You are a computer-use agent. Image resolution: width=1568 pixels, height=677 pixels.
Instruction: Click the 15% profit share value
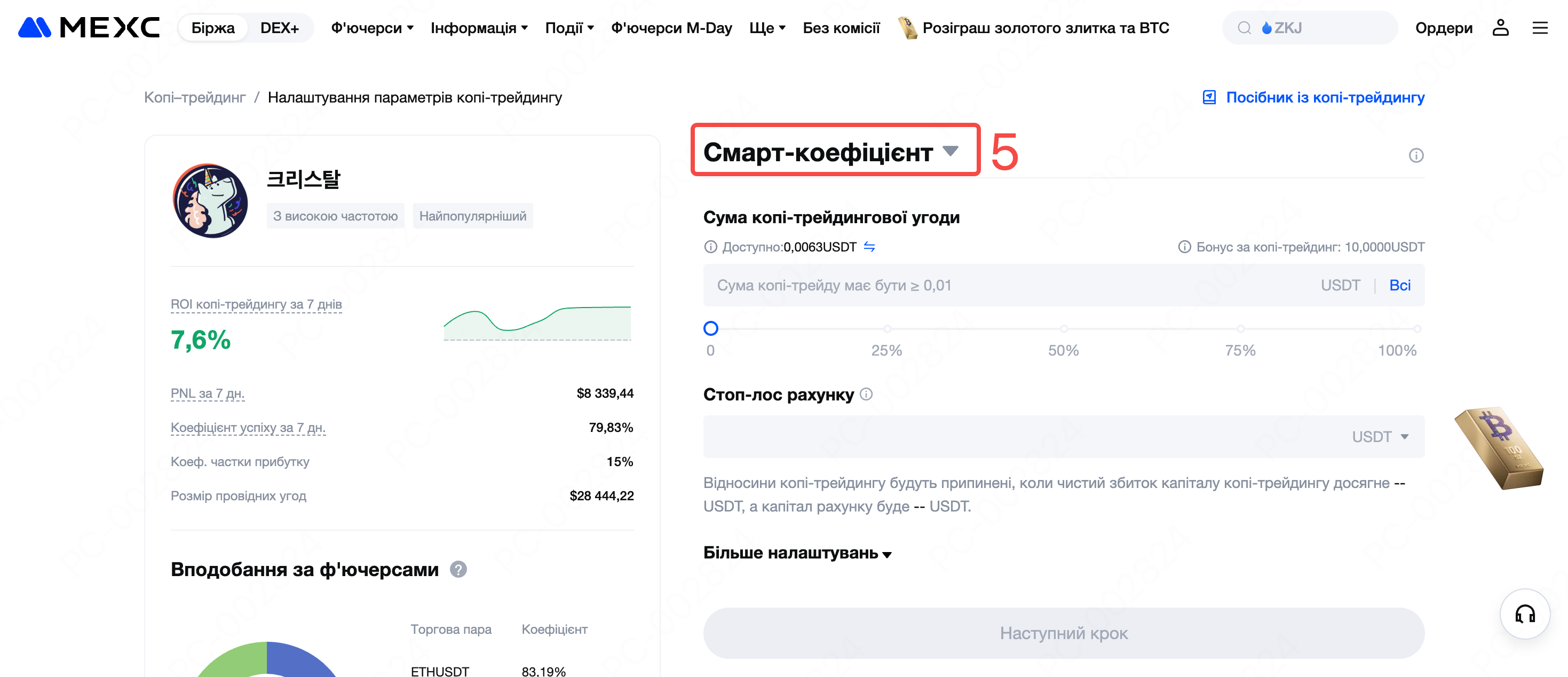(620, 461)
